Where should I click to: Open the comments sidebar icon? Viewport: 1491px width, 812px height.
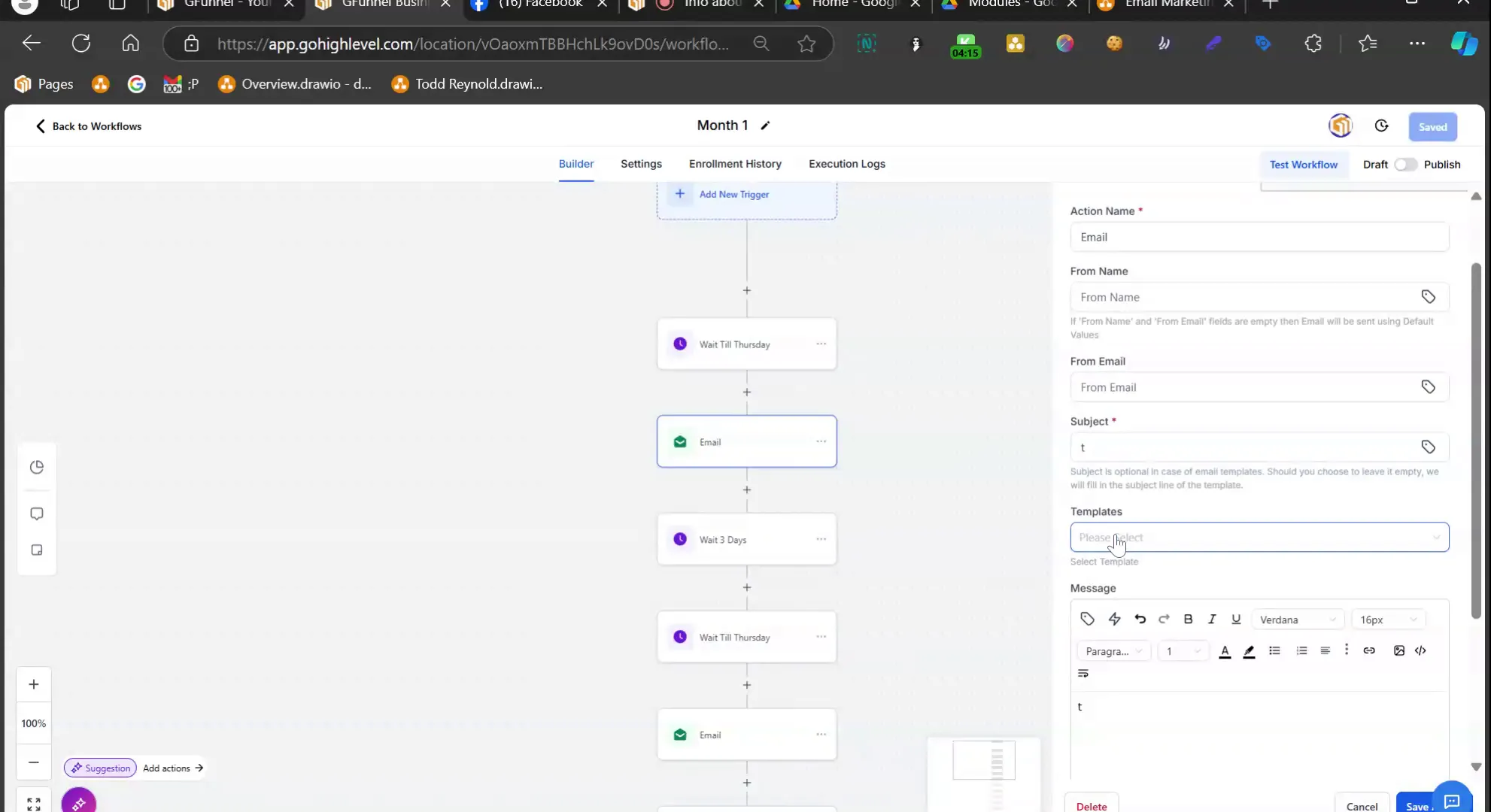point(36,514)
